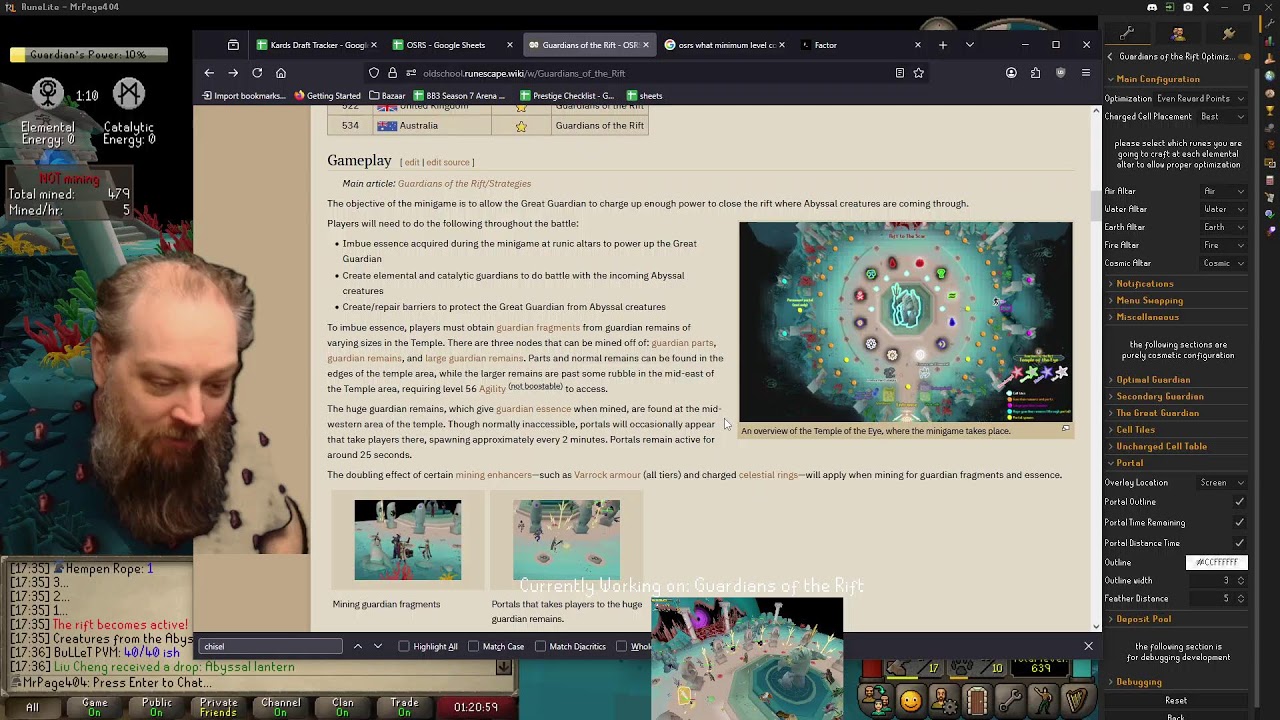Image resolution: width=1280 pixels, height=720 pixels.
Task: Switch to Kards Draft Tracker tab
Action: (x=318, y=45)
